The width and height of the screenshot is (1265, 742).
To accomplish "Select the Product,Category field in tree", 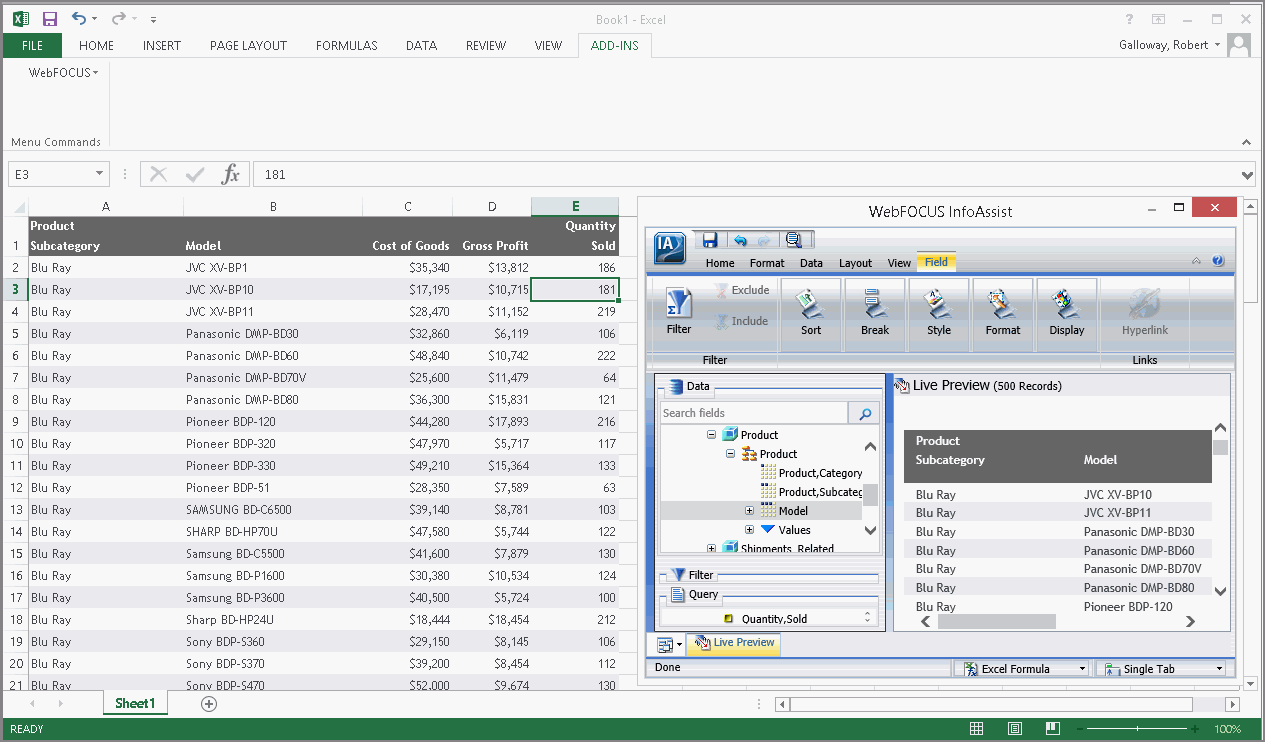I will [820, 473].
